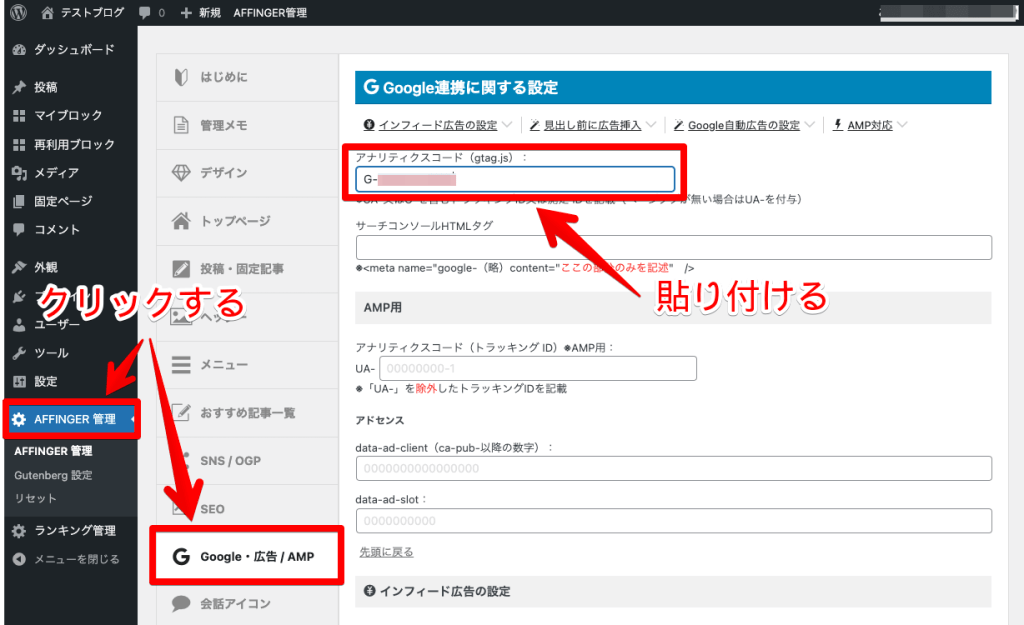
Task: Click the 新規 plus icon
Action: coord(186,13)
